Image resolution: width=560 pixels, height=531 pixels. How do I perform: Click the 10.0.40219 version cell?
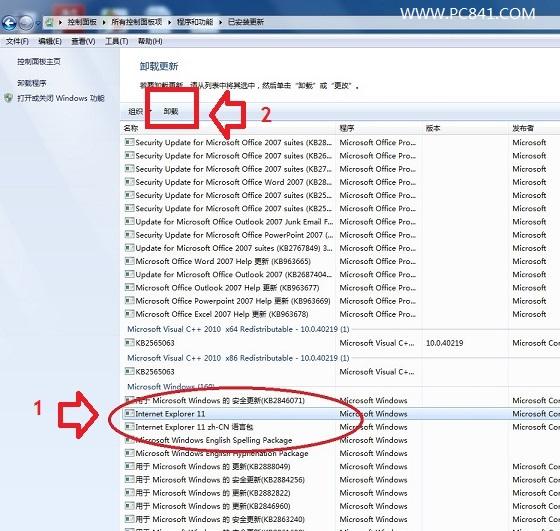click(444, 343)
